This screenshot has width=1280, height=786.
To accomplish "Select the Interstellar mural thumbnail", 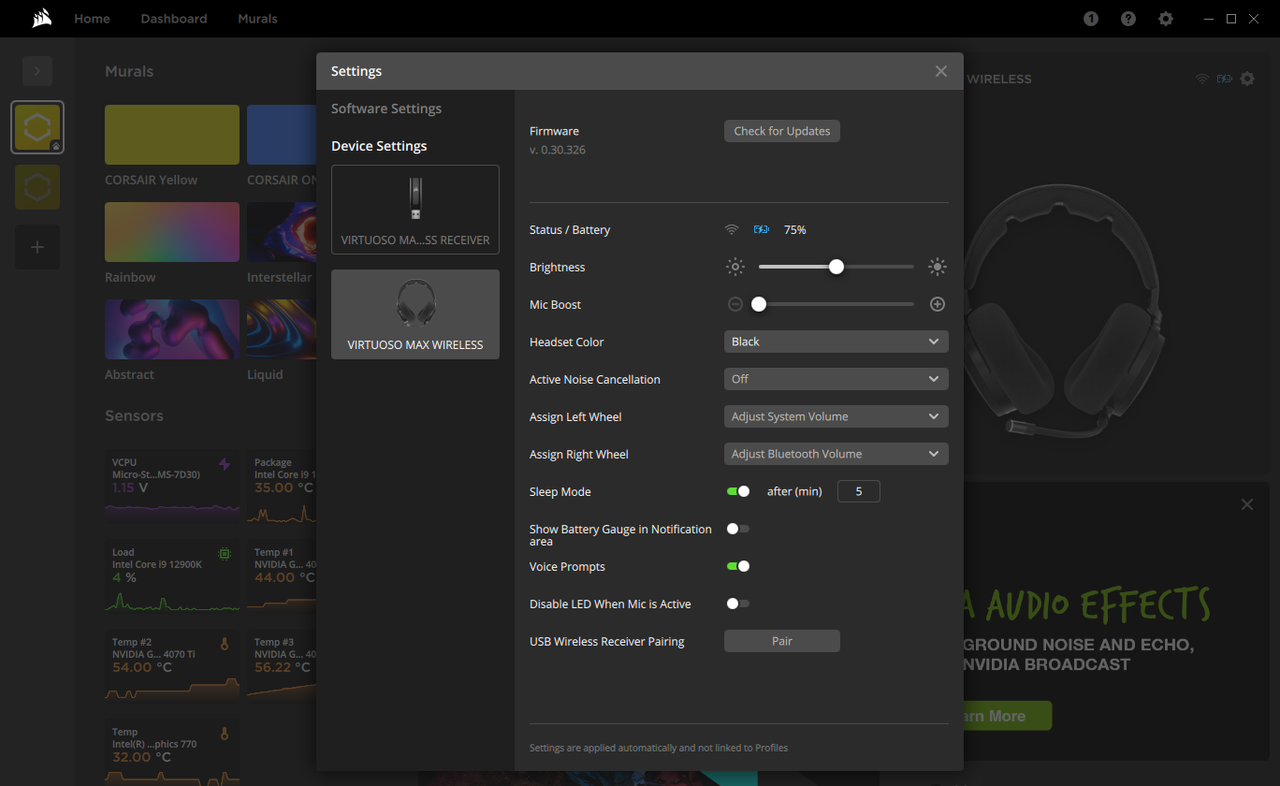I will coord(282,232).
